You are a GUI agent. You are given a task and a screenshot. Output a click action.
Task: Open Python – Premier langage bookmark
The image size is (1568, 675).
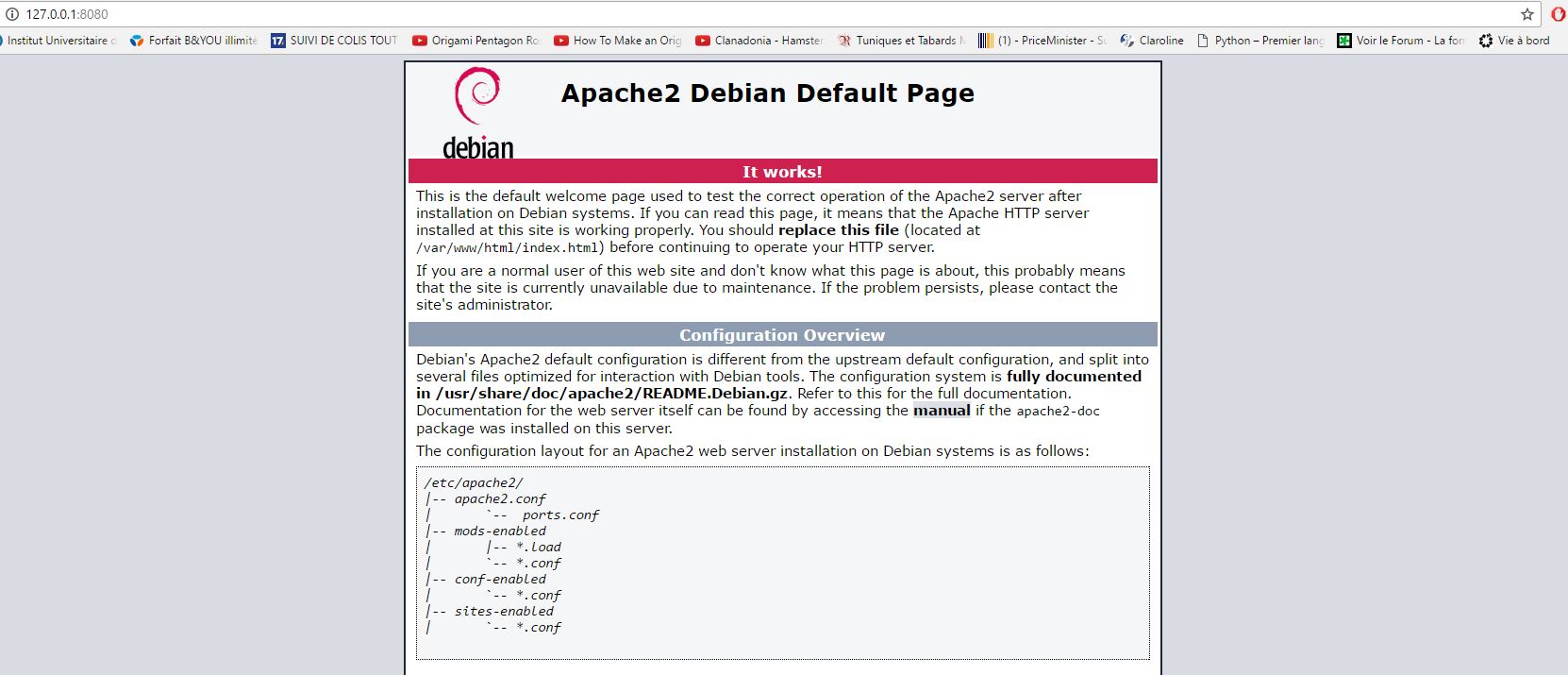[1260, 41]
